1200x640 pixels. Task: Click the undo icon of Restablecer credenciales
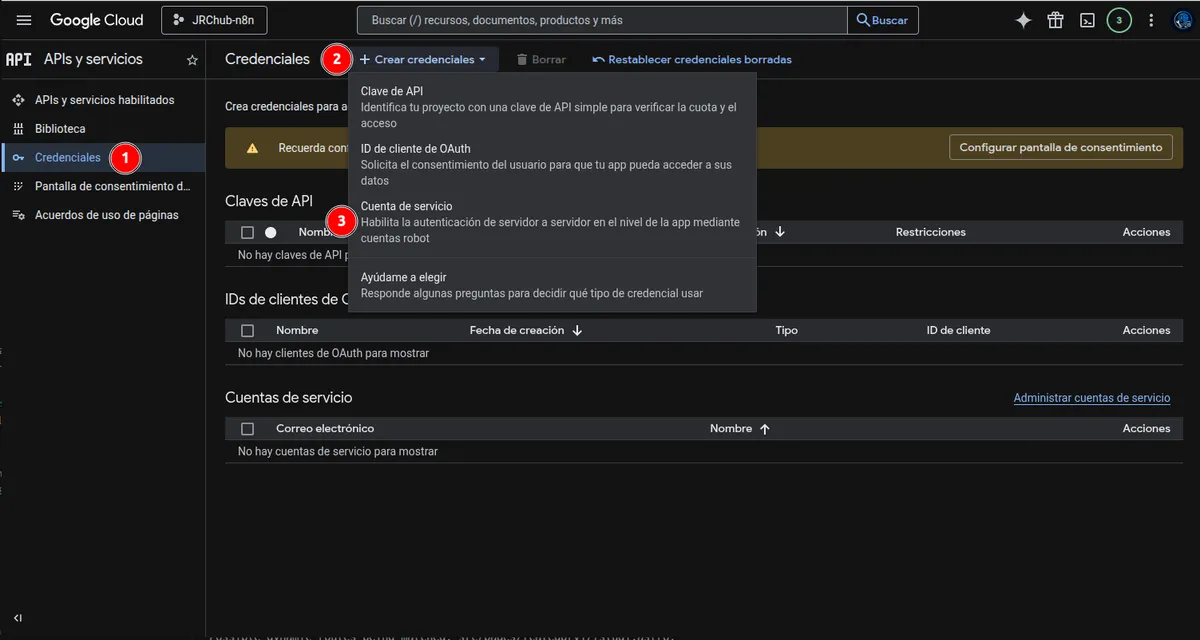pos(598,60)
